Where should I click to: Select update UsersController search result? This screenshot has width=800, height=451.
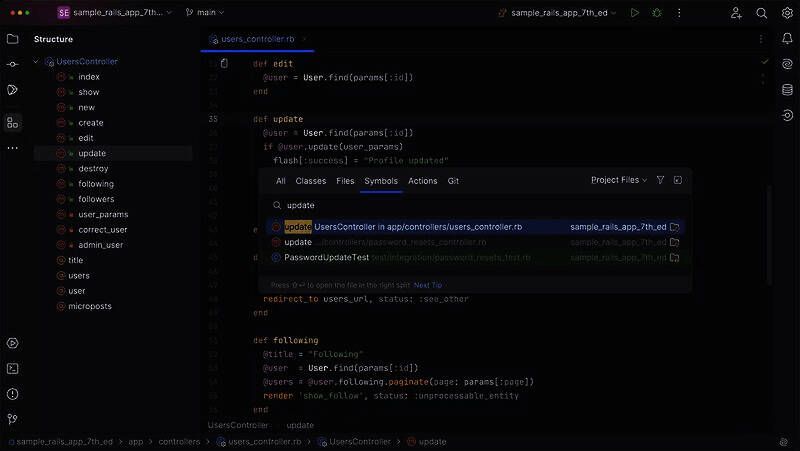[x=474, y=227]
